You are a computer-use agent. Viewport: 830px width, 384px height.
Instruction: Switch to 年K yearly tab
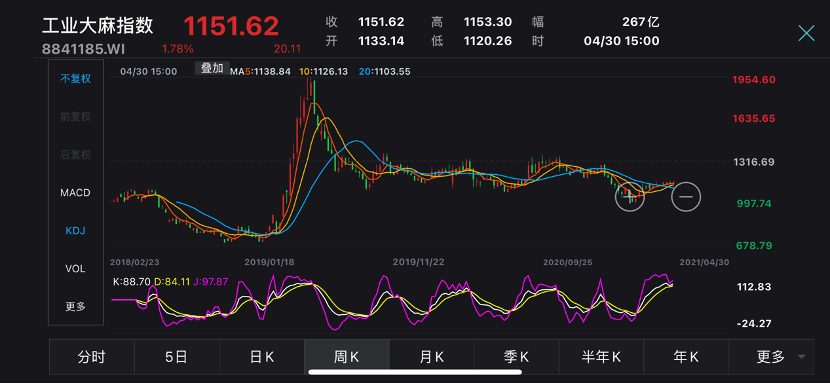pyautogui.click(x=686, y=357)
